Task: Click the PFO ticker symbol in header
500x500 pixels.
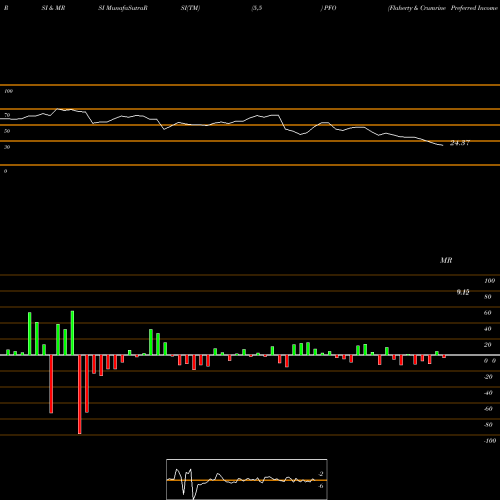Action: pyautogui.click(x=330, y=8)
